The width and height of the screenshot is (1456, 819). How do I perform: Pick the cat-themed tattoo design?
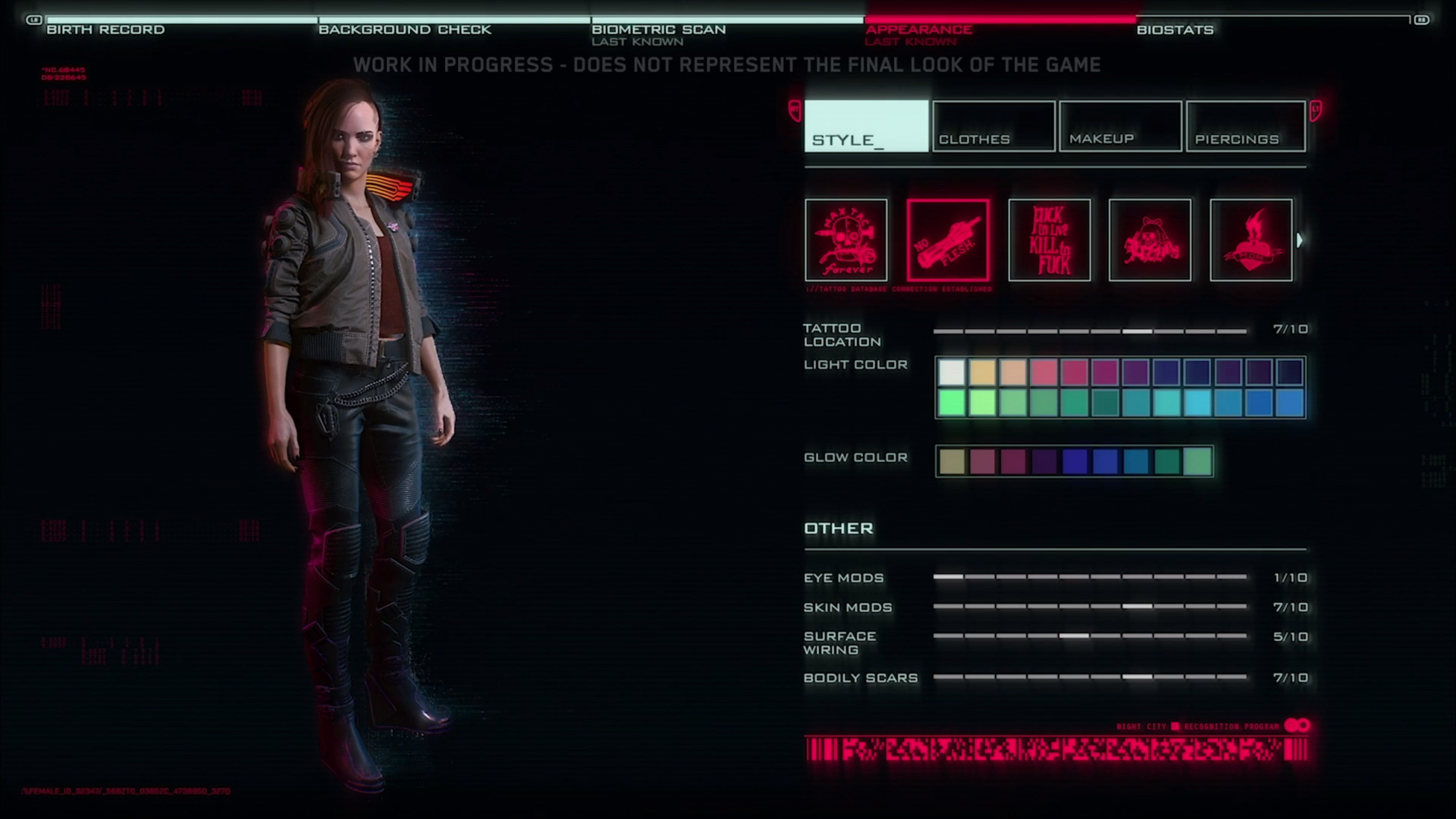(x=1150, y=240)
